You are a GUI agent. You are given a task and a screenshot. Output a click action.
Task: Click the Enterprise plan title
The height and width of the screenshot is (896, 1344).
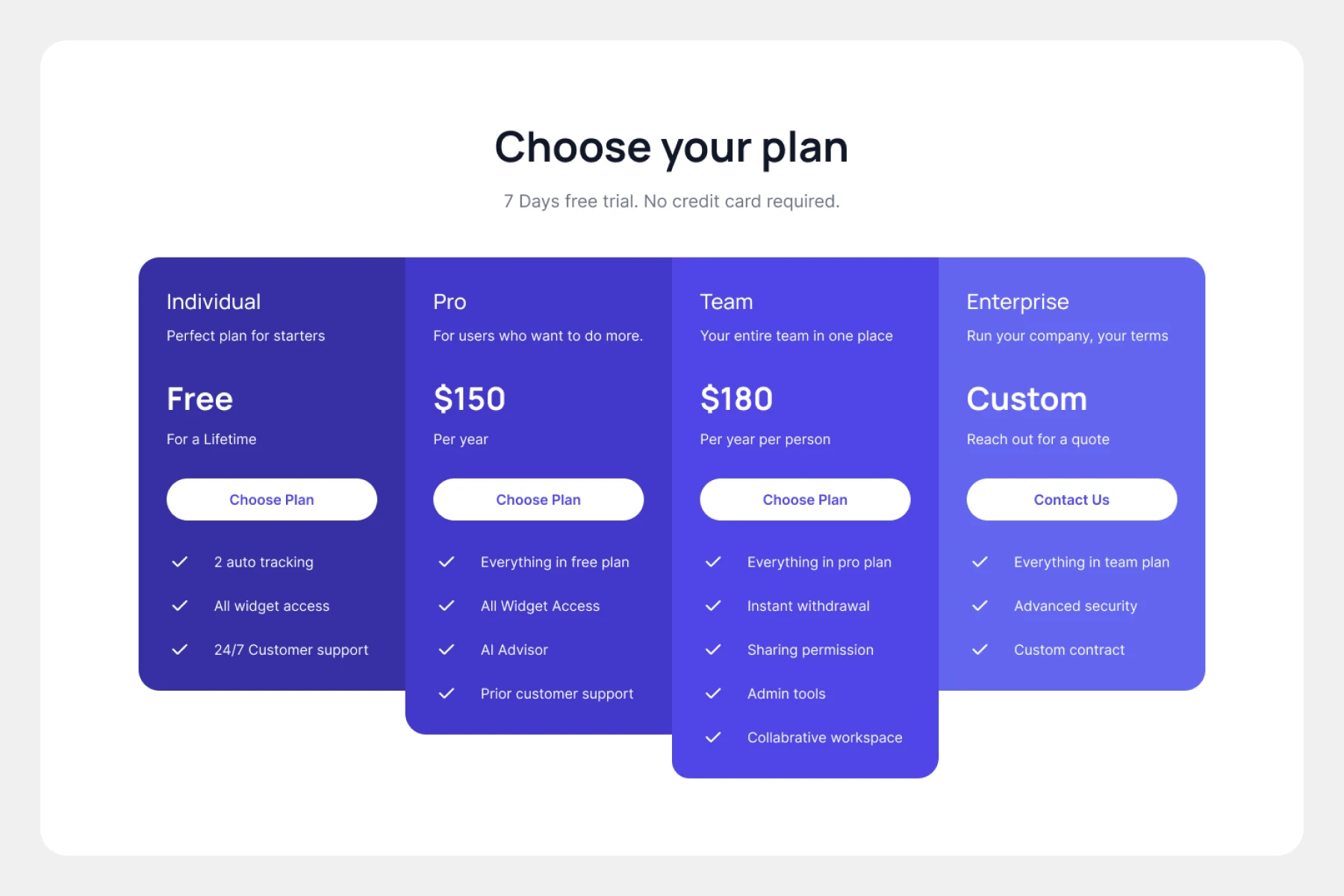click(x=1018, y=302)
